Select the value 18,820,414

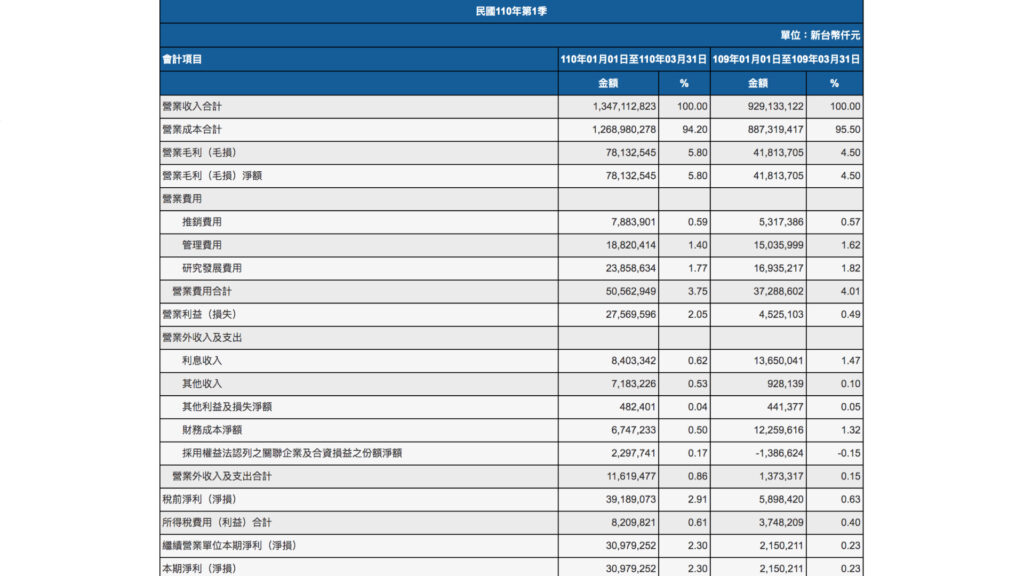(631, 245)
